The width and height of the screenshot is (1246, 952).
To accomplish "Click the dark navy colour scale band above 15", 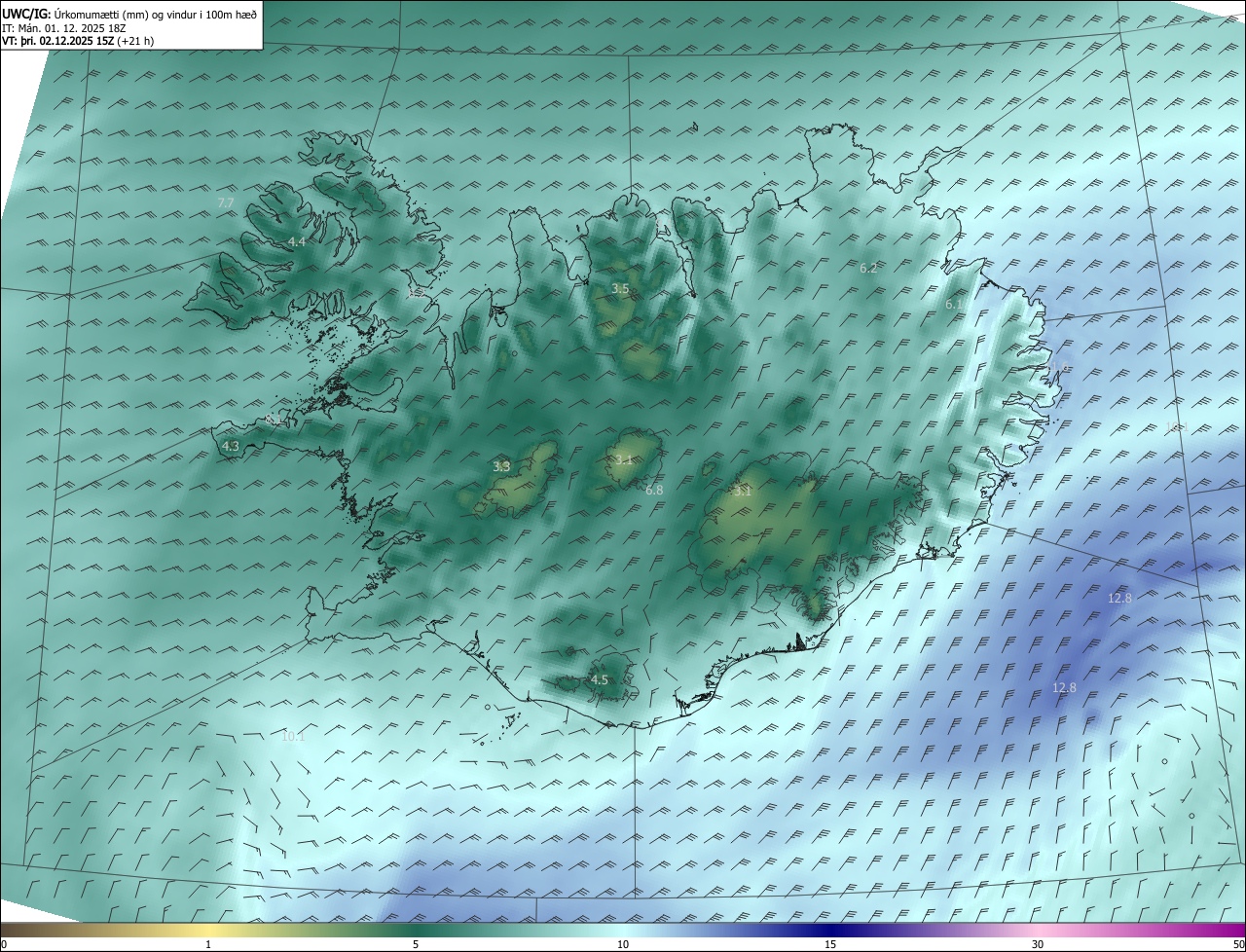I will coord(830,930).
